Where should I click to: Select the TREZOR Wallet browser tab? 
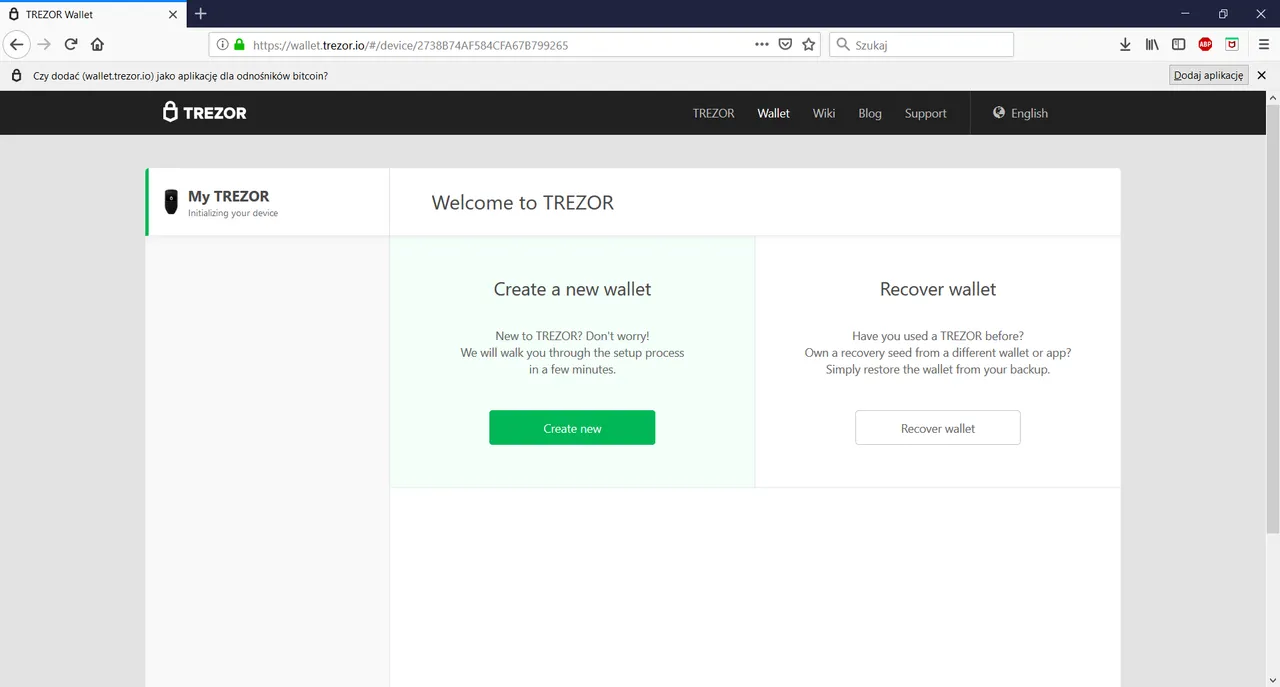[x=93, y=14]
